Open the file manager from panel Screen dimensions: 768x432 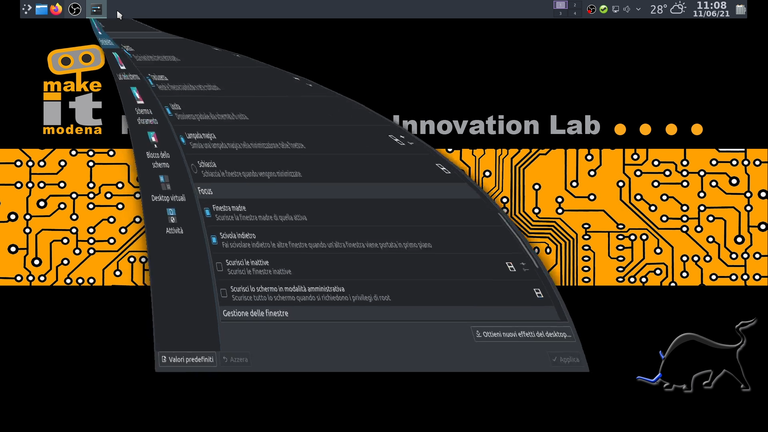tap(40, 9)
